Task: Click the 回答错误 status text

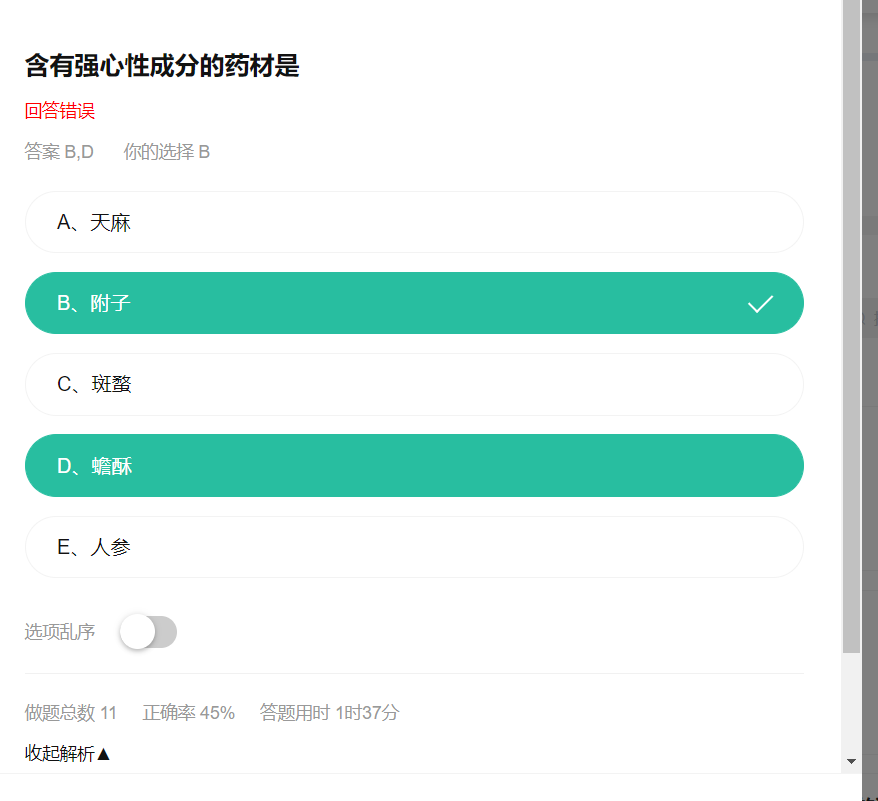Action: [60, 111]
